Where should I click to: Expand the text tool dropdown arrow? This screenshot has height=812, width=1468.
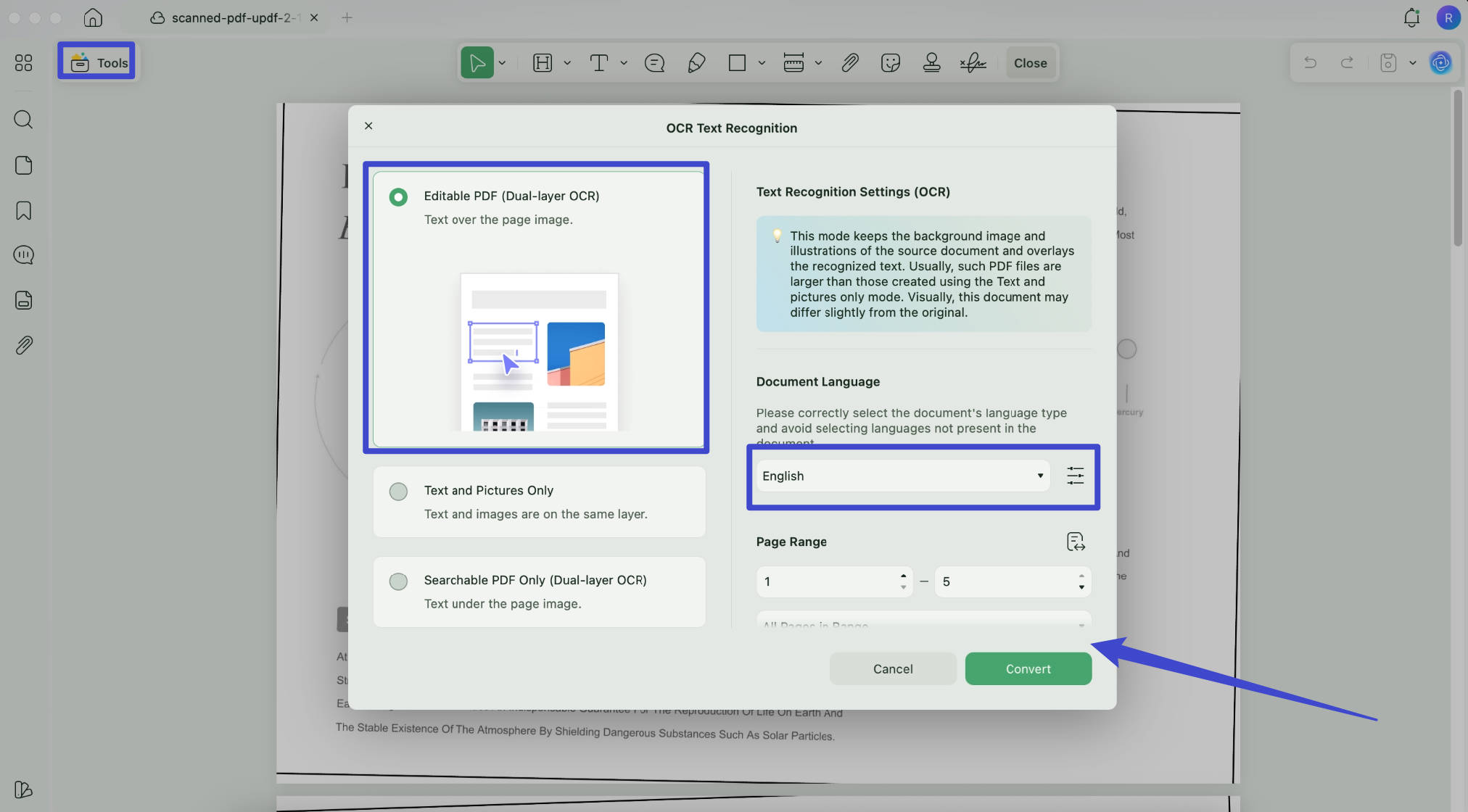click(624, 63)
